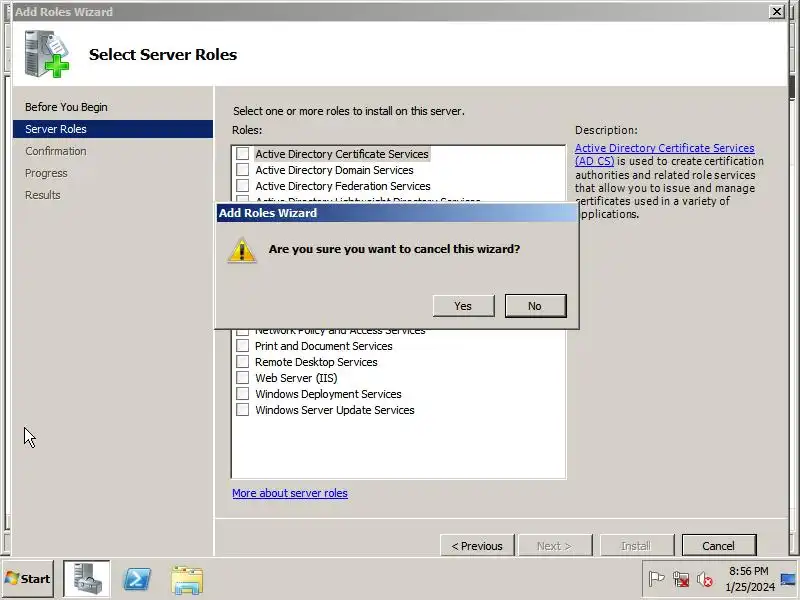Check Windows Server Update Services
This screenshot has height=600, width=800.
[242, 410]
